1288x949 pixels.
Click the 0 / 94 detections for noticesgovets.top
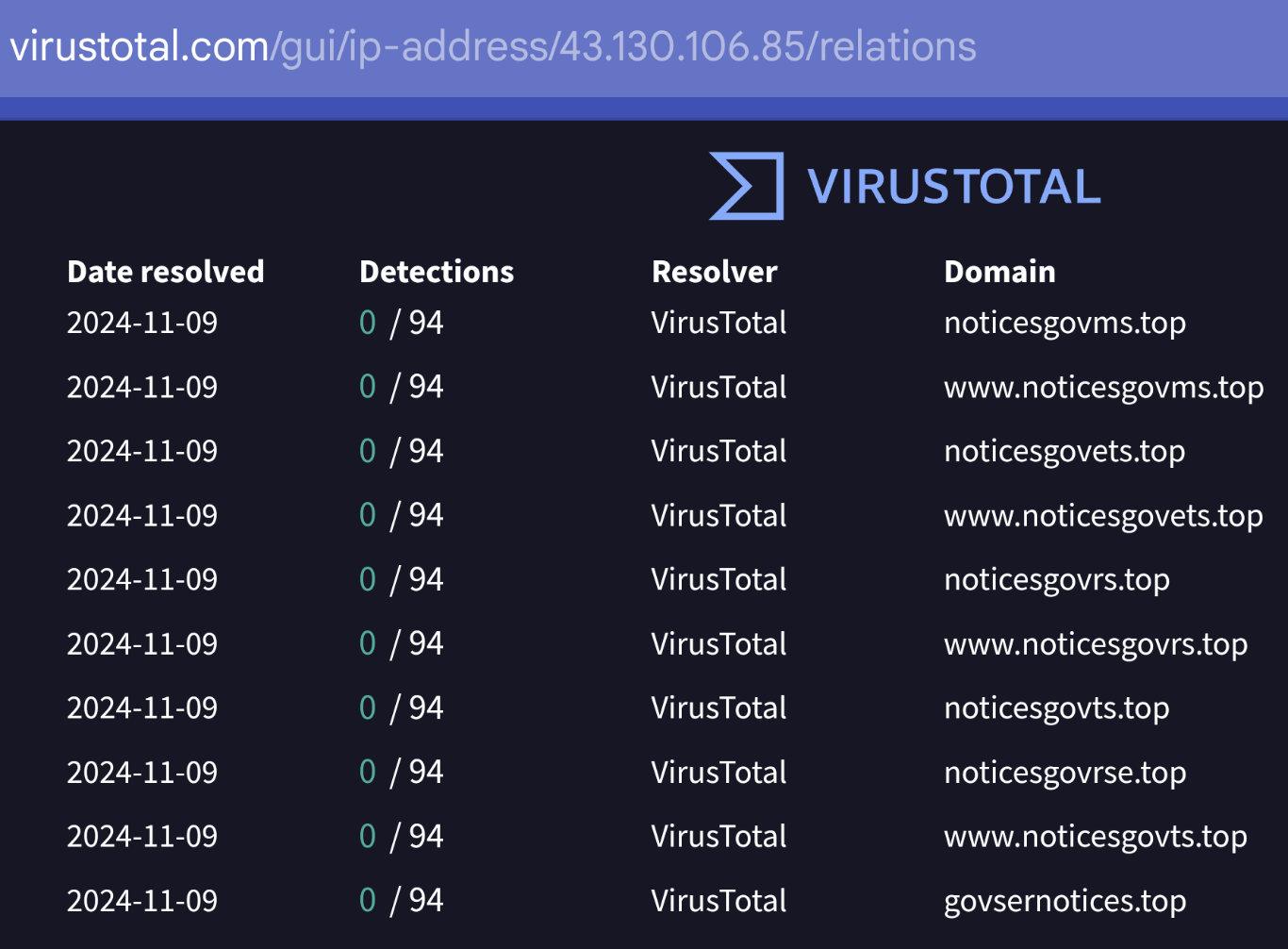[402, 451]
